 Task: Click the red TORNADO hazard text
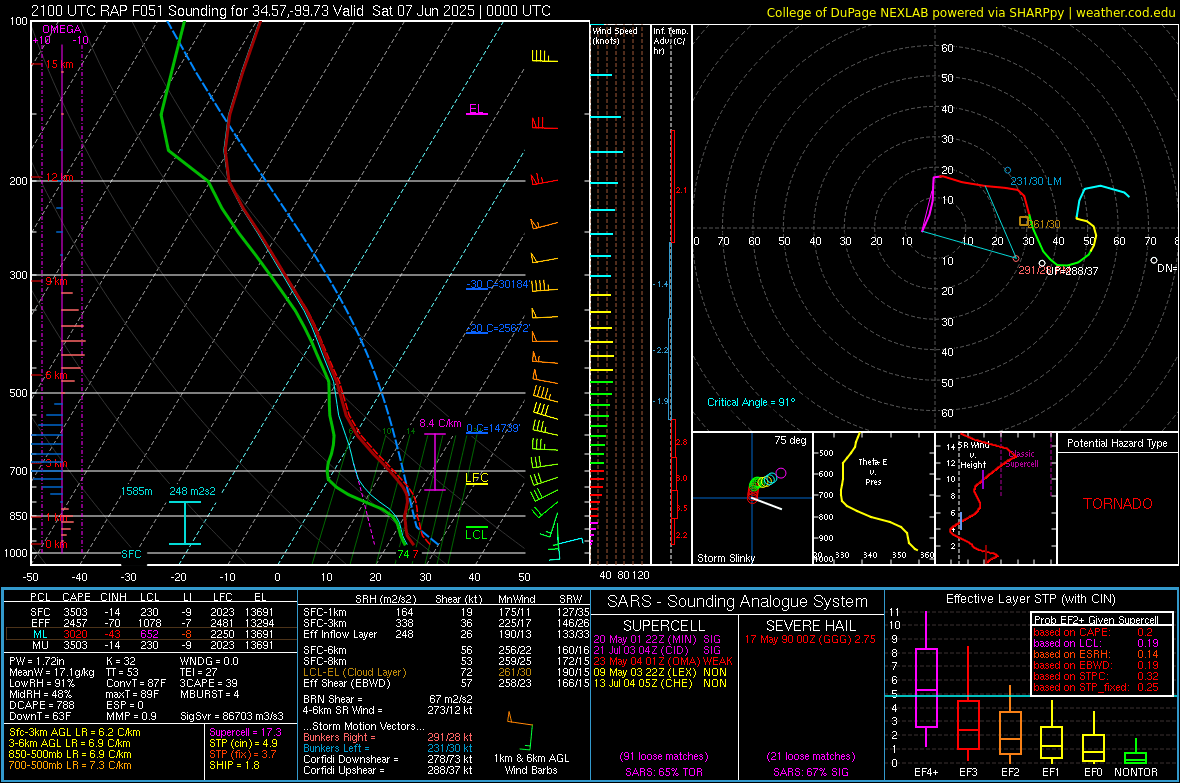[x=1118, y=504]
